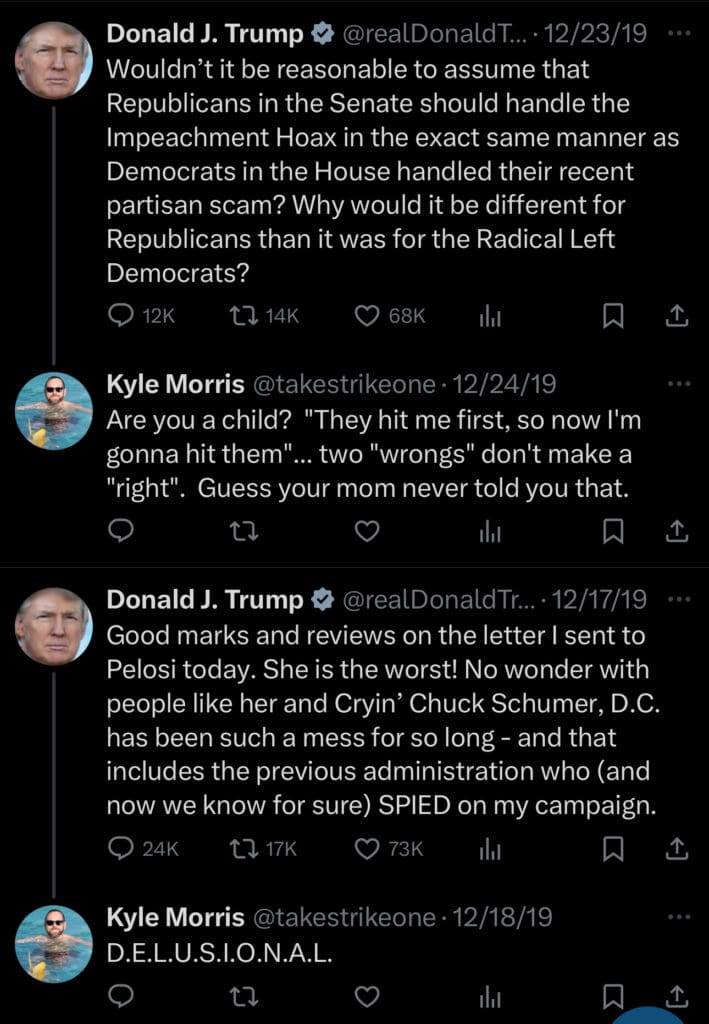Retweet the Pelosi letter tweet with 17K retweets

(242, 849)
